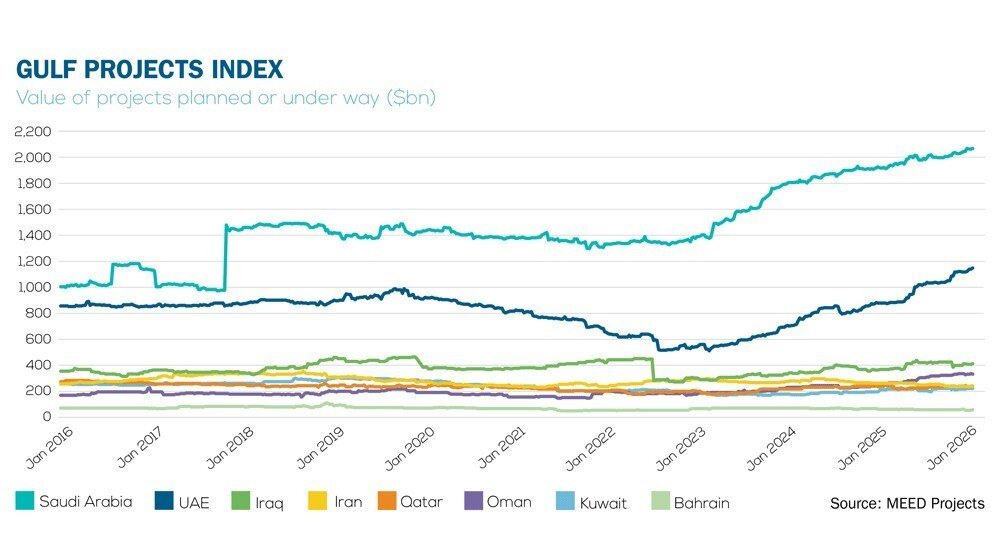The image size is (996, 557).
Task: Click the Source: MEED Projects text
Action: tap(907, 503)
